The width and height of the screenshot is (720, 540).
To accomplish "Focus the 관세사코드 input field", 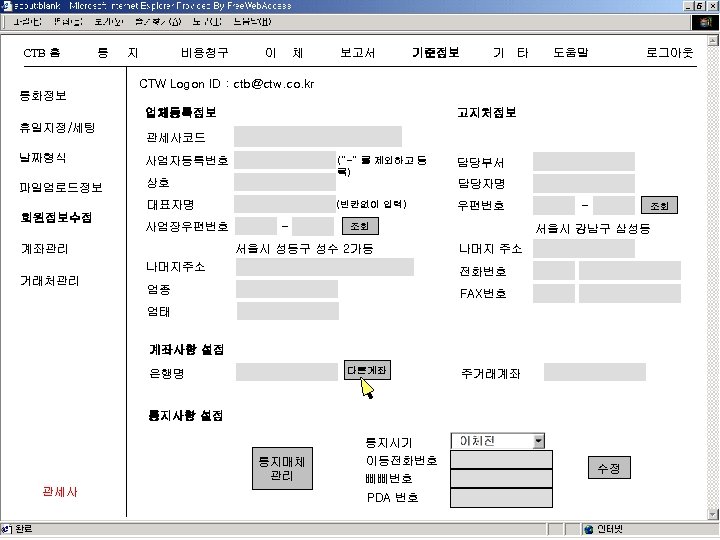I will click(x=318, y=137).
